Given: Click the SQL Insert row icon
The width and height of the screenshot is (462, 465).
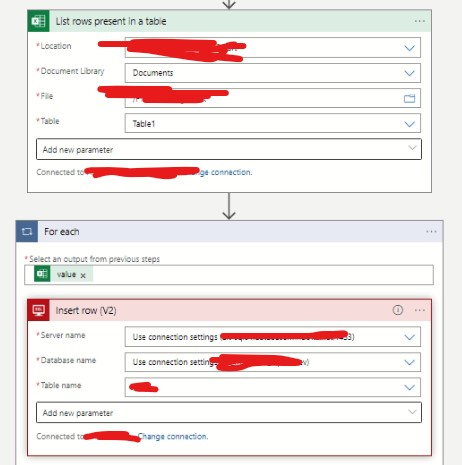Looking at the screenshot, I should click(x=38, y=310).
